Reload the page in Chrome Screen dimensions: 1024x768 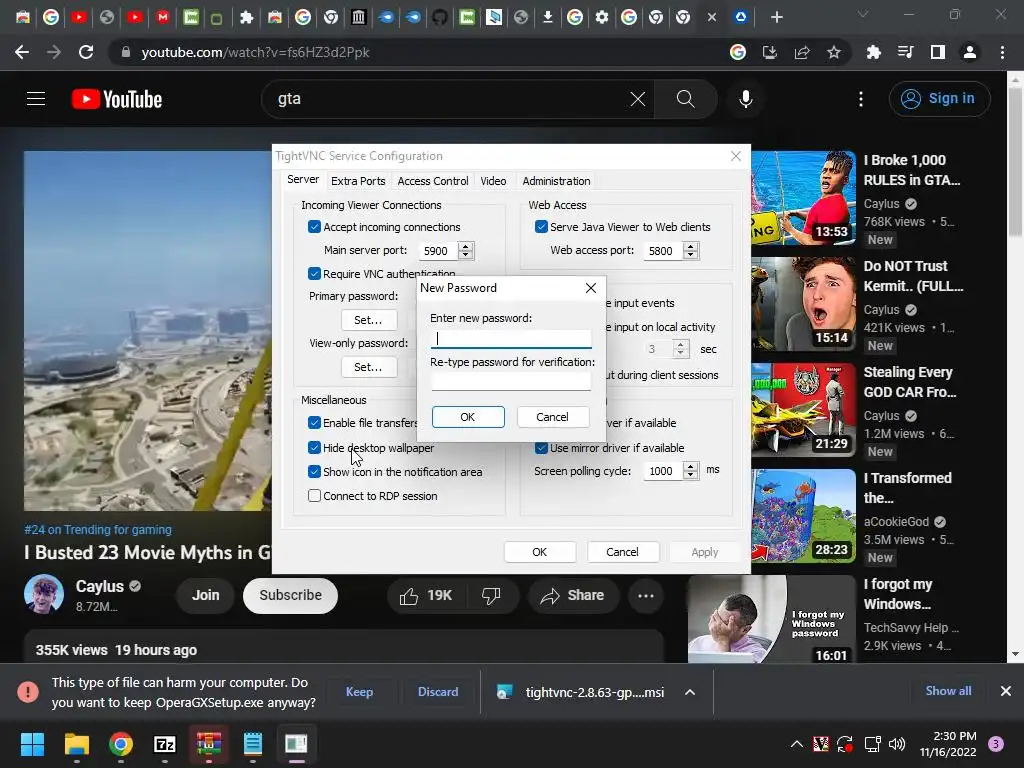pos(86,52)
